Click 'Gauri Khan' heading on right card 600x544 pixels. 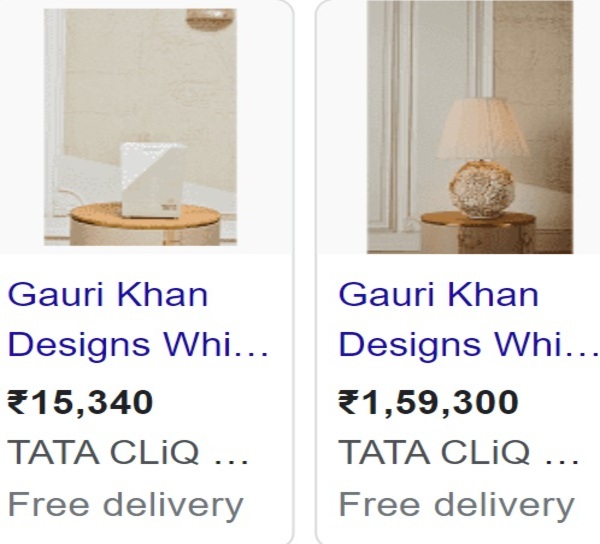(x=439, y=295)
